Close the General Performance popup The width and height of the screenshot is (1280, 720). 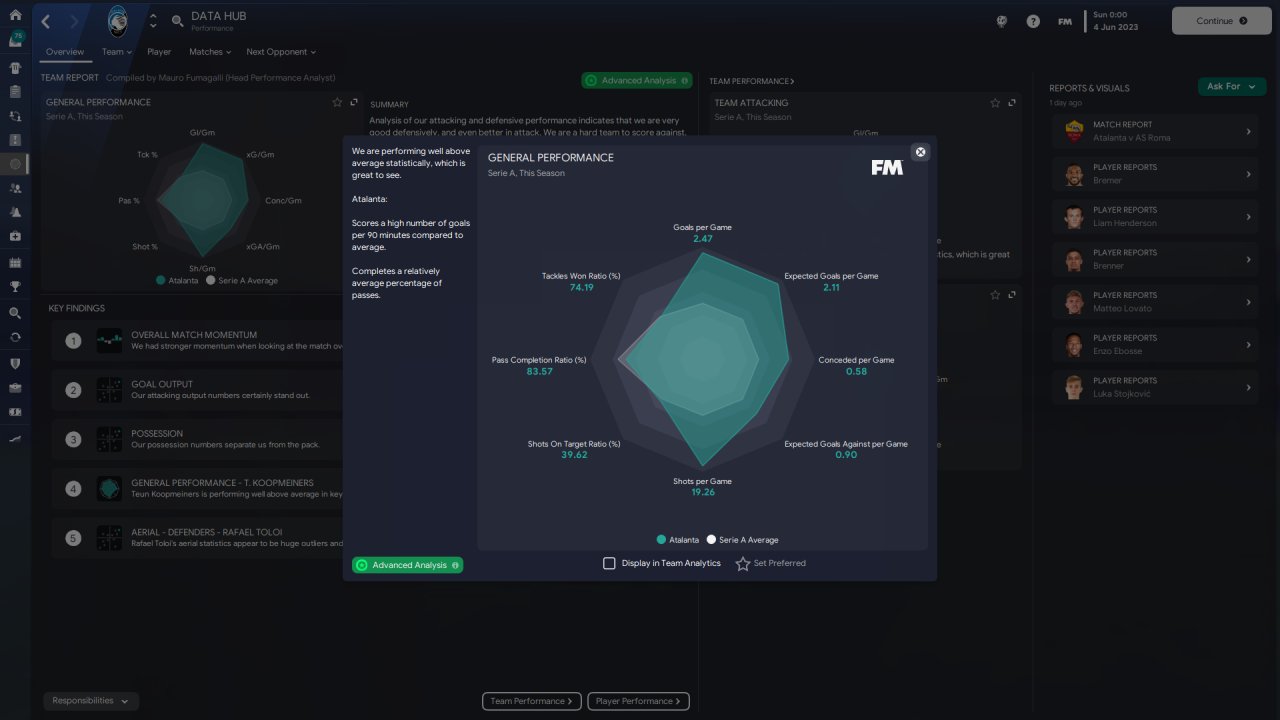click(921, 152)
